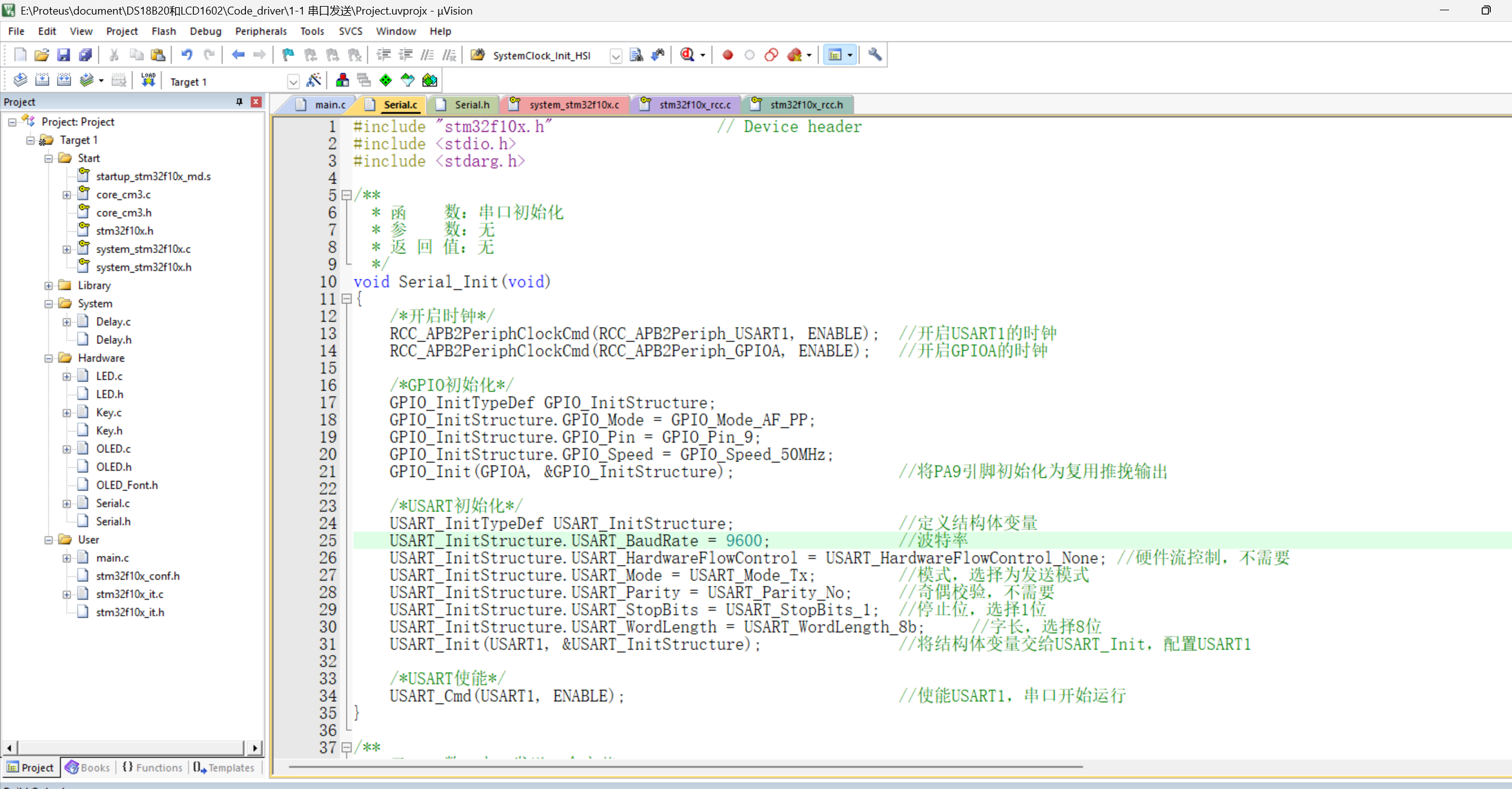Click the Open file icon
Image resolution: width=1512 pixels, height=789 pixels.
tap(42, 55)
